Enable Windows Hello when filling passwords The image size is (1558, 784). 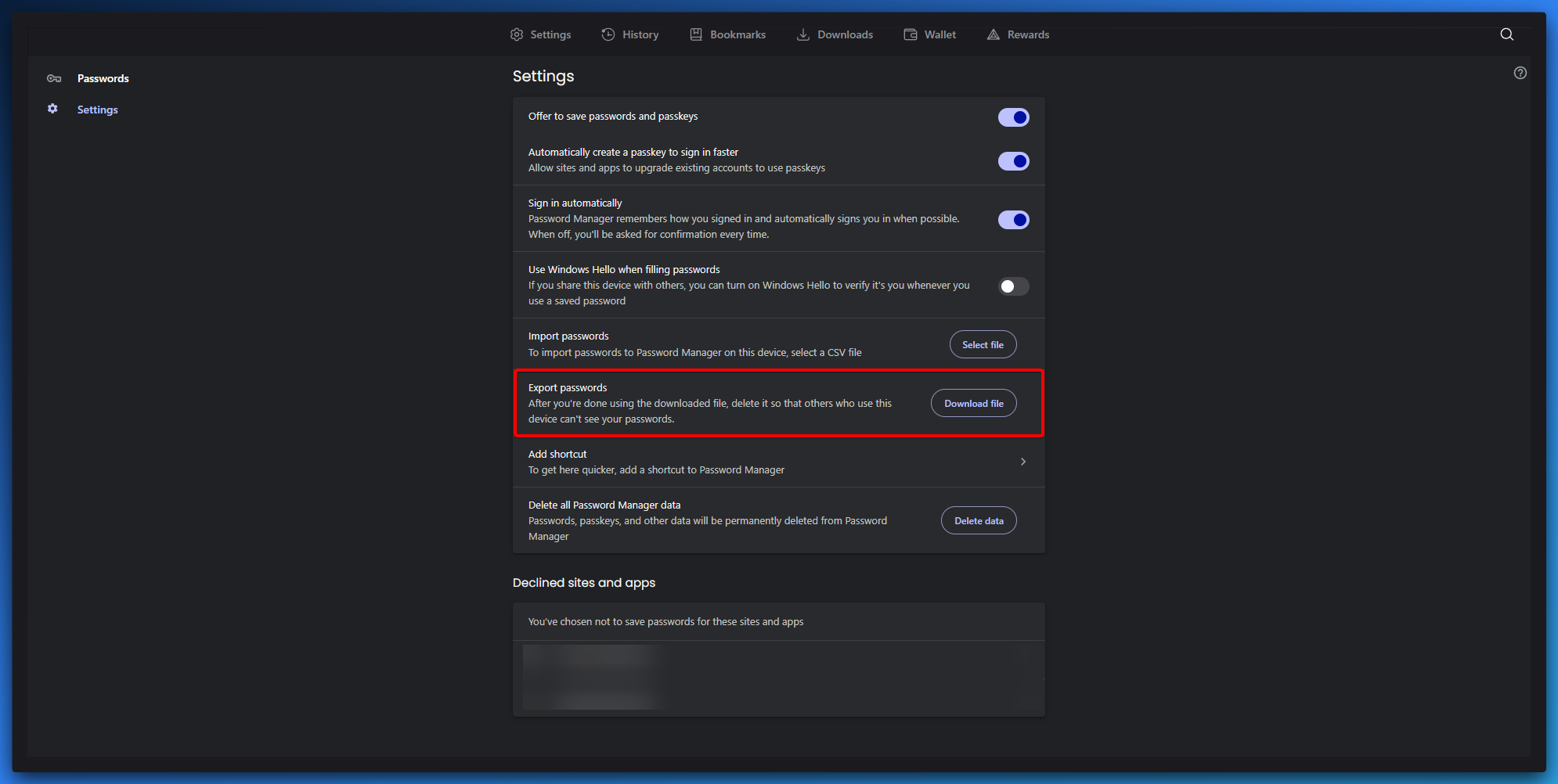tap(1013, 286)
